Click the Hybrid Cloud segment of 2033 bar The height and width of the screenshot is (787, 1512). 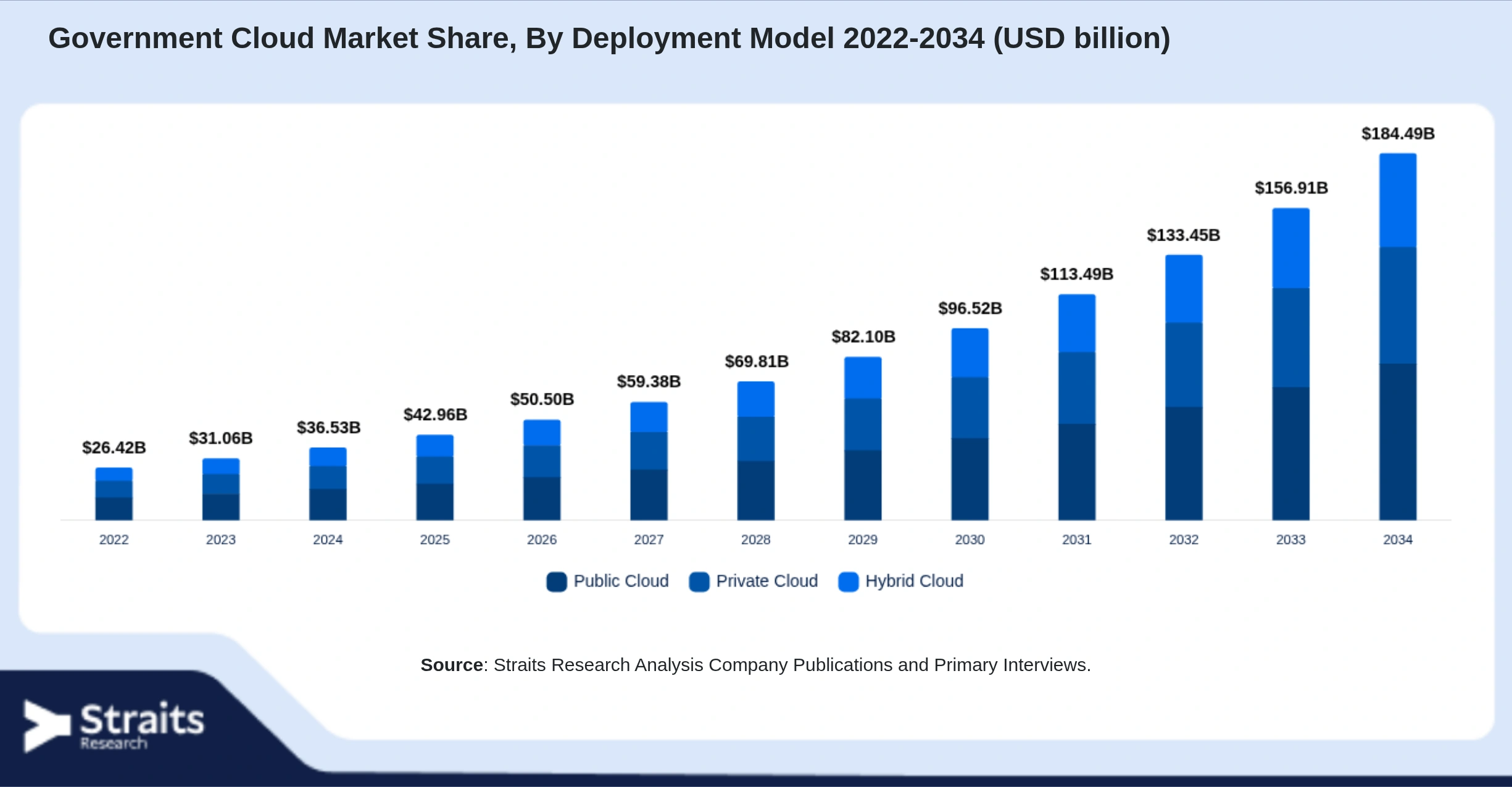tap(1291, 248)
